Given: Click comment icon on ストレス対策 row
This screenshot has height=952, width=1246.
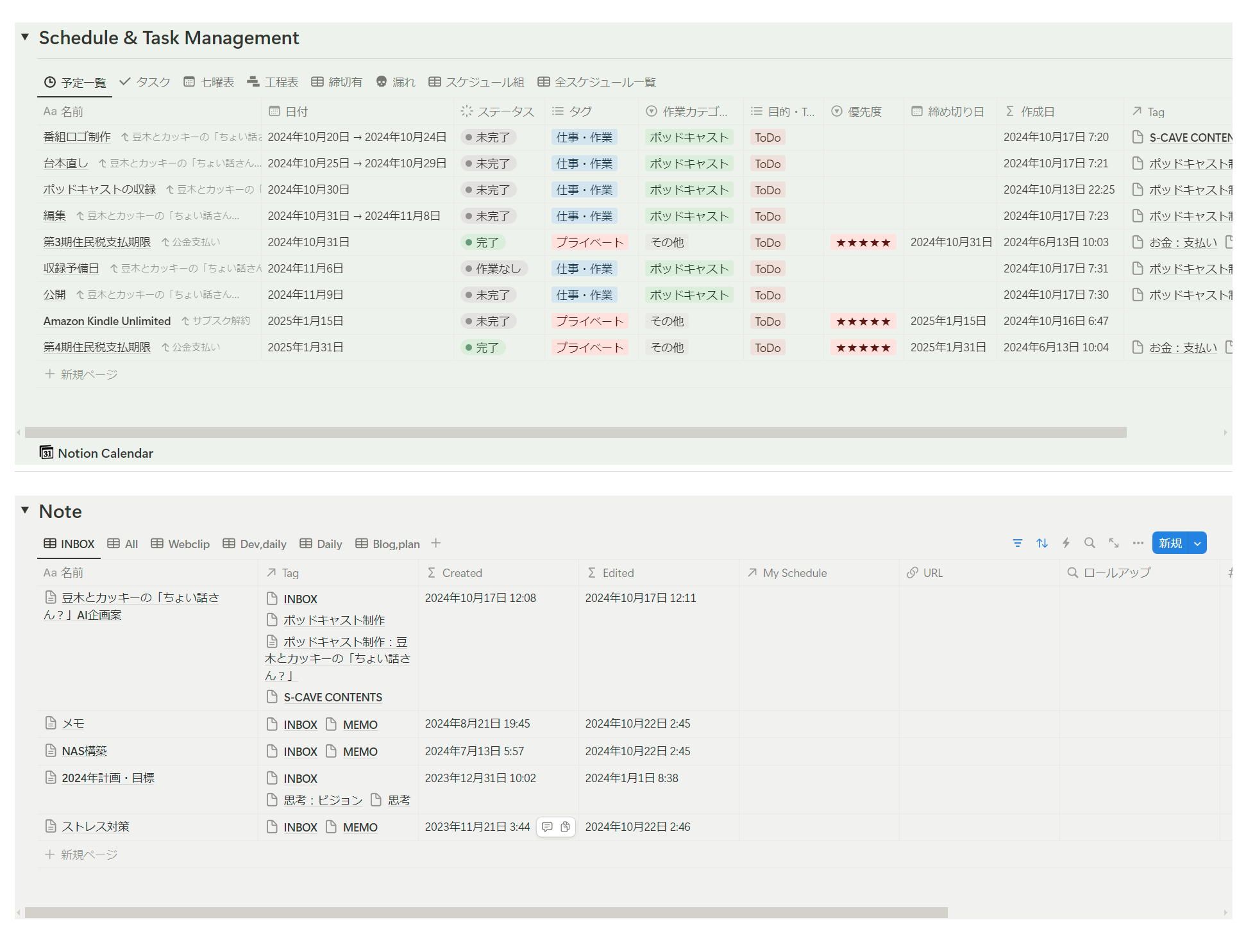Looking at the screenshot, I should pos(547,827).
